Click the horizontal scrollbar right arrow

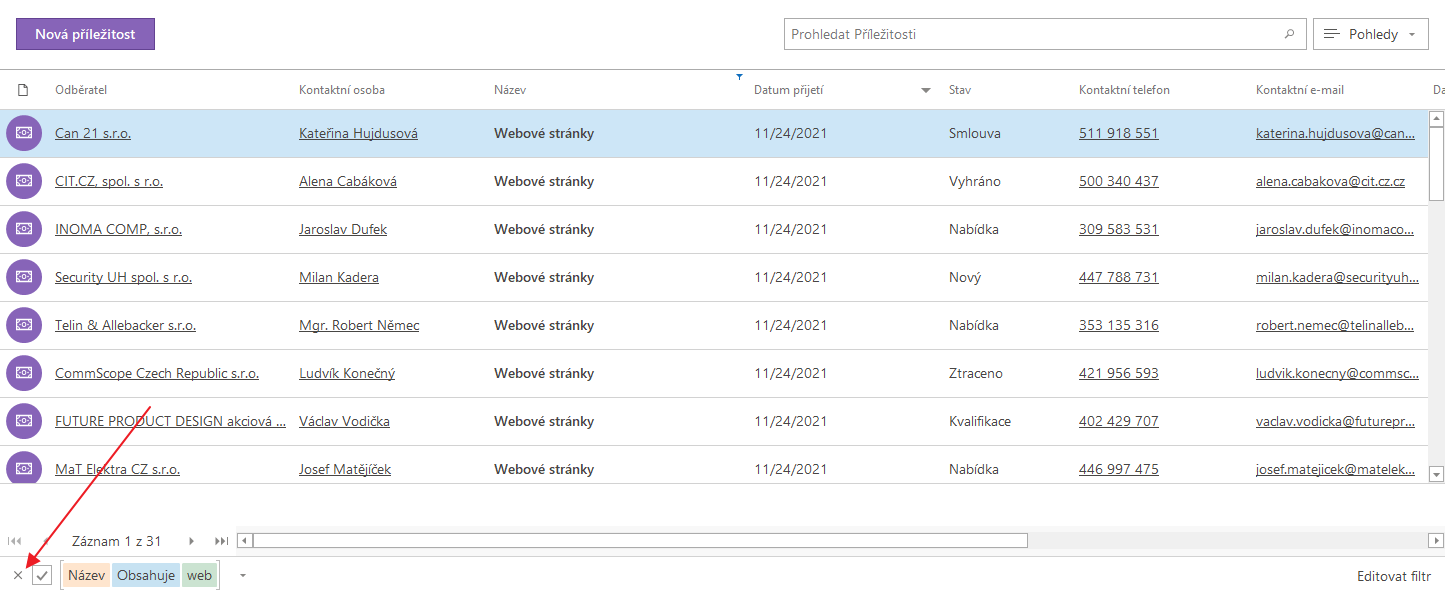pyautogui.click(x=1437, y=541)
